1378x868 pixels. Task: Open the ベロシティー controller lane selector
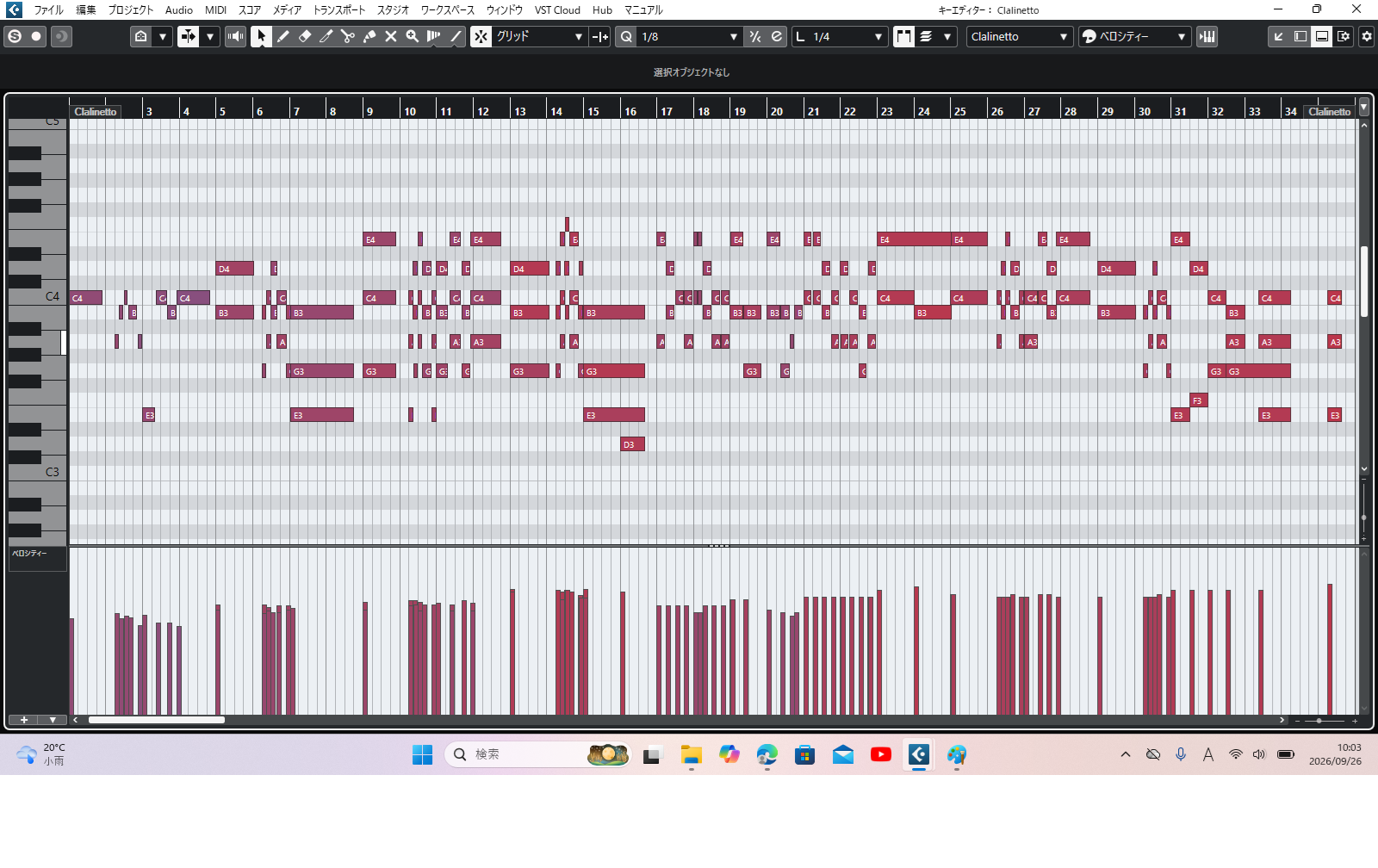coord(37,557)
